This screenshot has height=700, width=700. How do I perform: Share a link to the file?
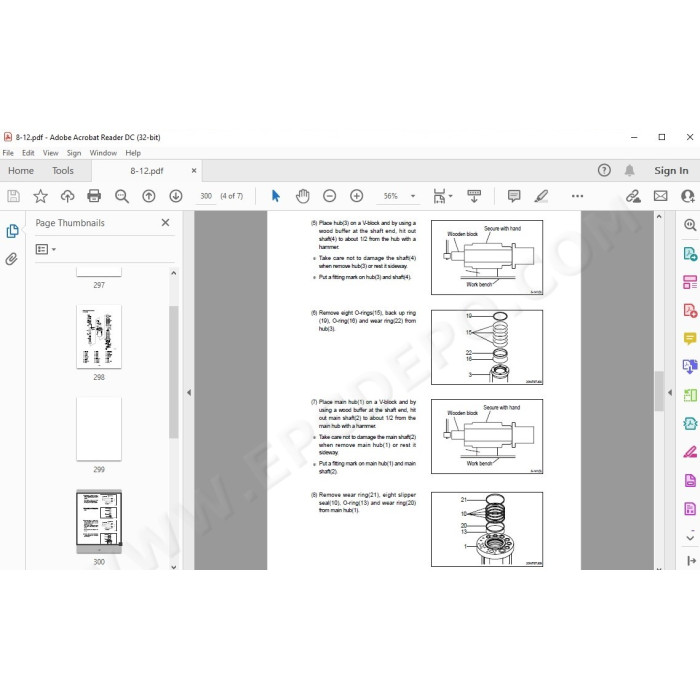tap(633, 196)
